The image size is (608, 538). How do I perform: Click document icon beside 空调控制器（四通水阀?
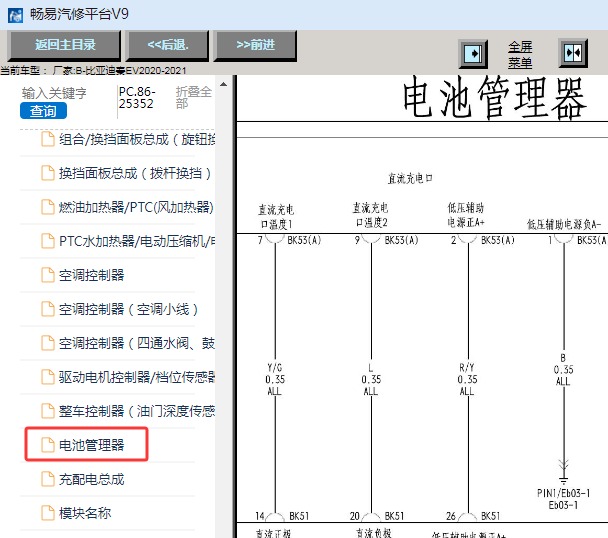(x=48, y=343)
